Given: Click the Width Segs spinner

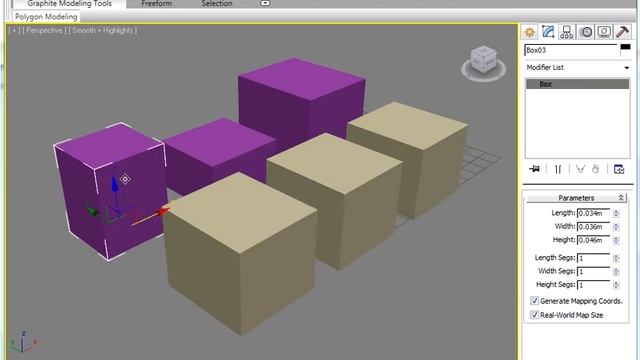Looking at the screenshot, I should (616, 271).
